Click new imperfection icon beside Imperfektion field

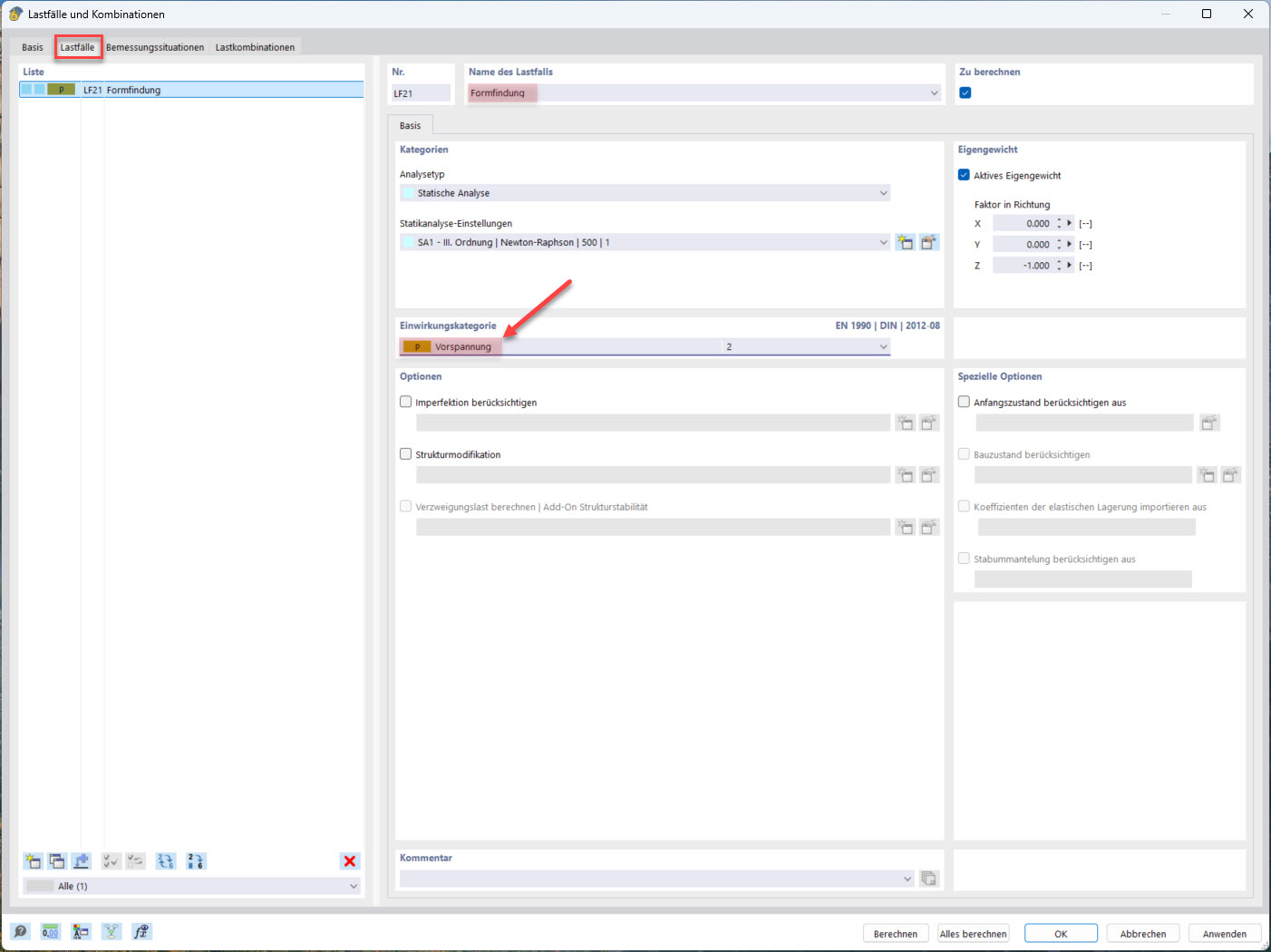point(905,423)
